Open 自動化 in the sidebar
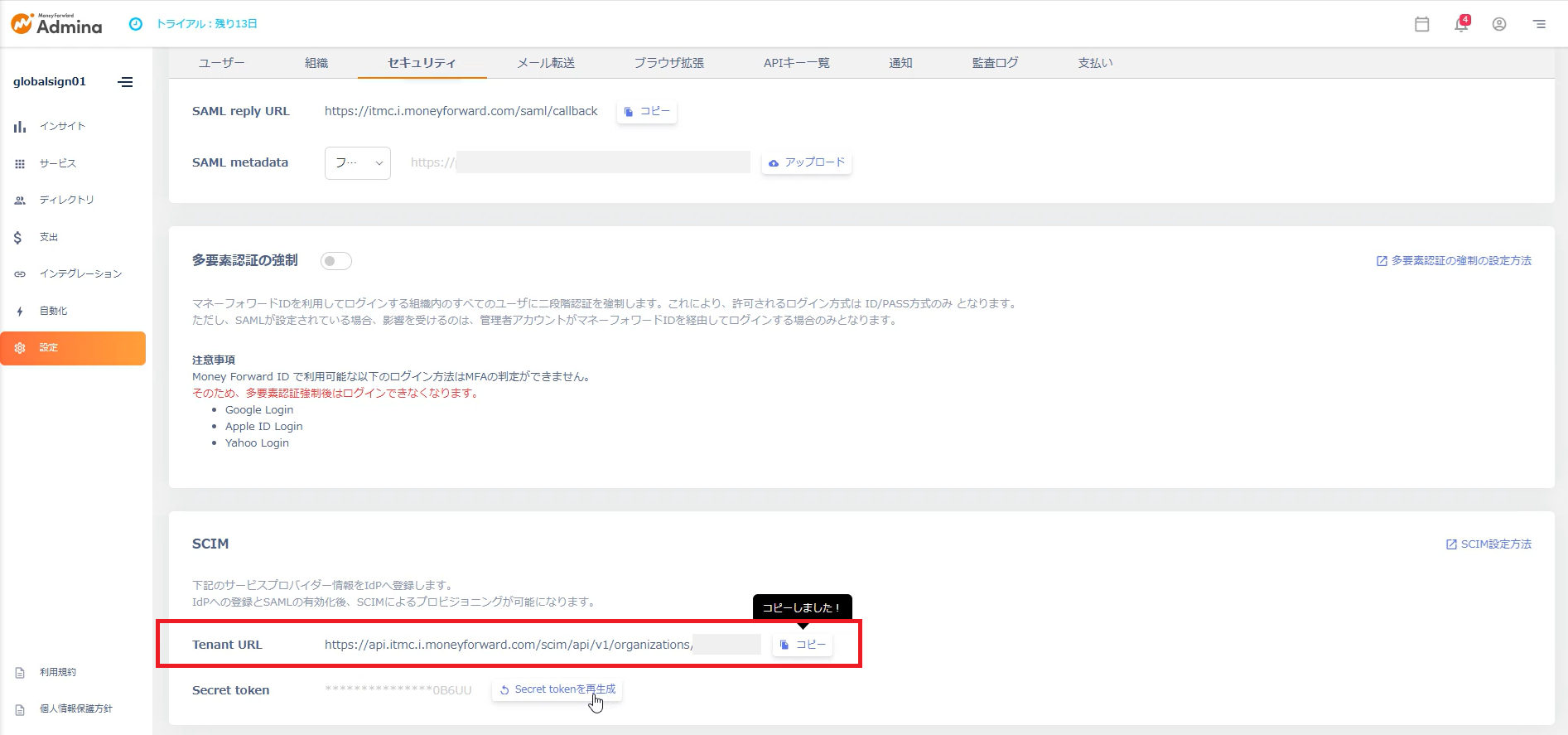 point(73,311)
